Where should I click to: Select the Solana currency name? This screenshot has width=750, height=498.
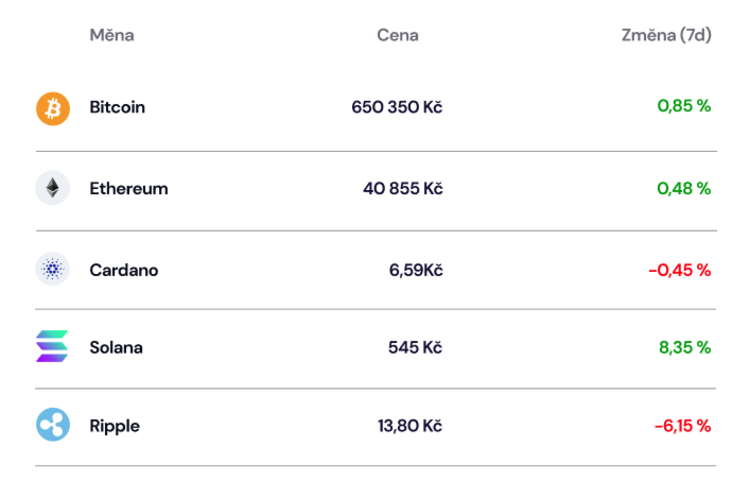116,347
